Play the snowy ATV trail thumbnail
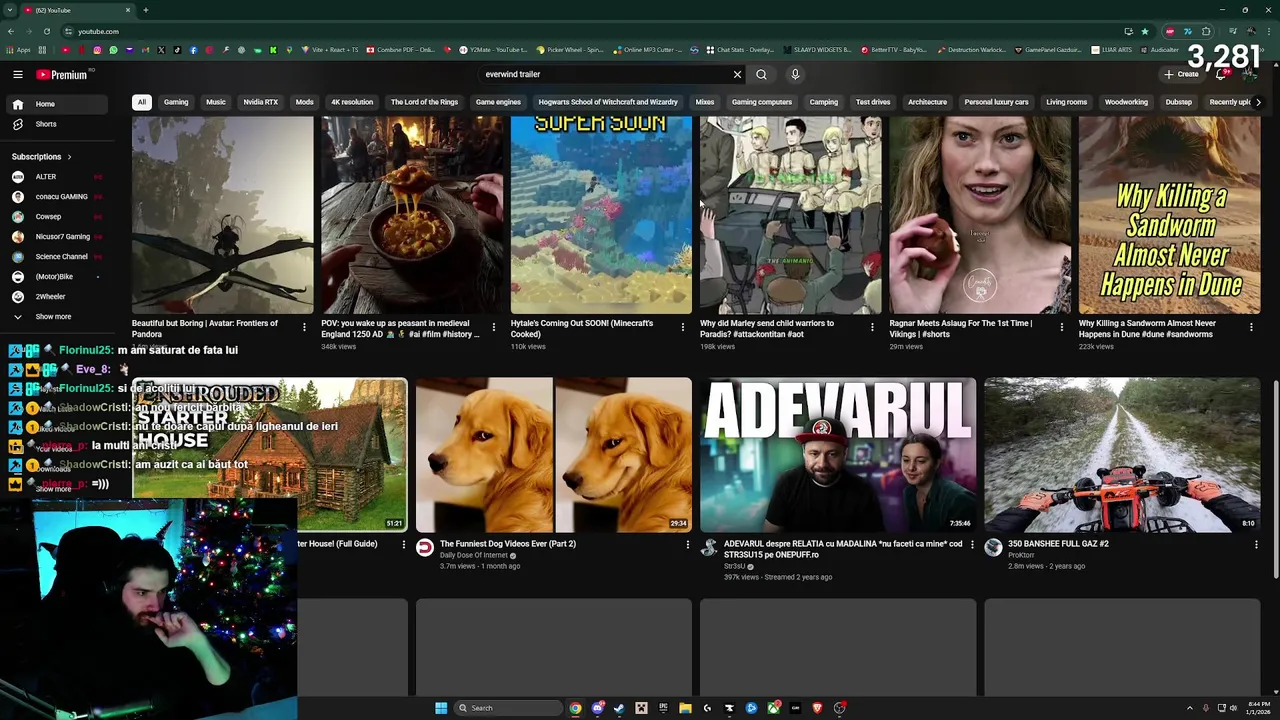The image size is (1280, 720). click(x=1122, y=454)
